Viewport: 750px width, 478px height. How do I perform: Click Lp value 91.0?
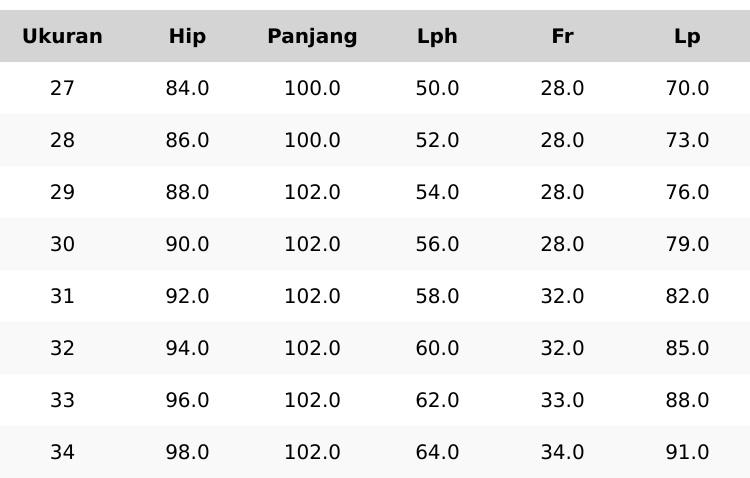click(687, 453)
